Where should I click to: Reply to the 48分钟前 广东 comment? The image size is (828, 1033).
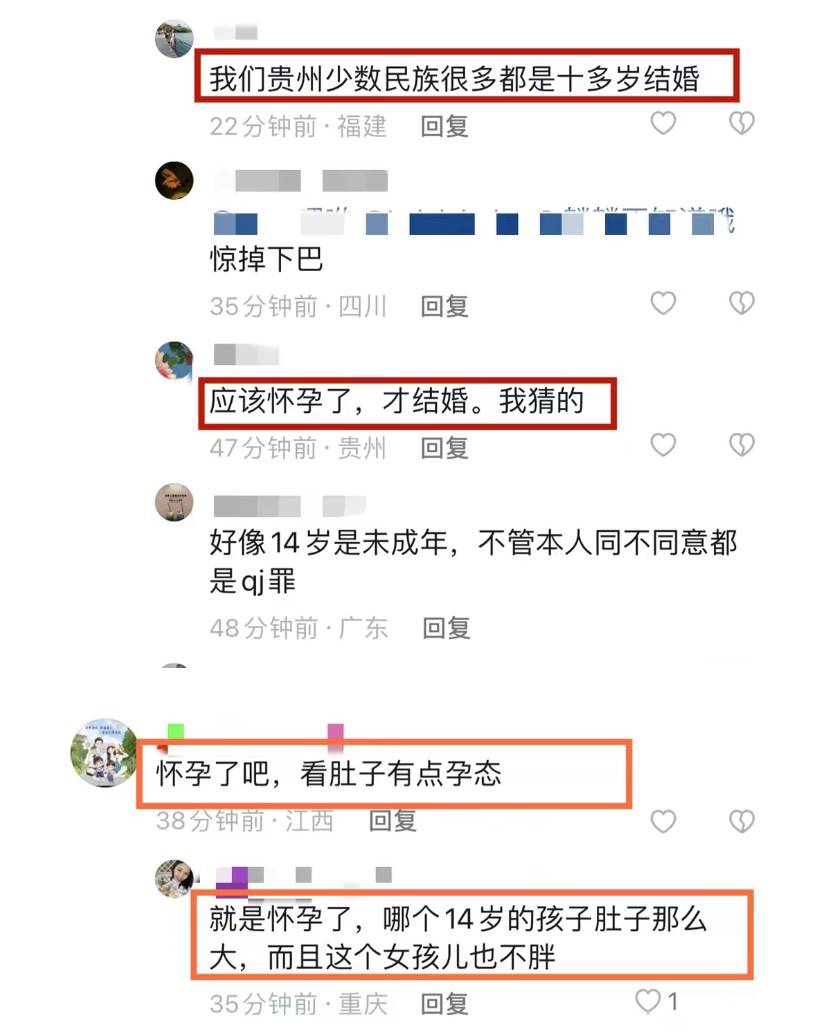click(446, 628)
